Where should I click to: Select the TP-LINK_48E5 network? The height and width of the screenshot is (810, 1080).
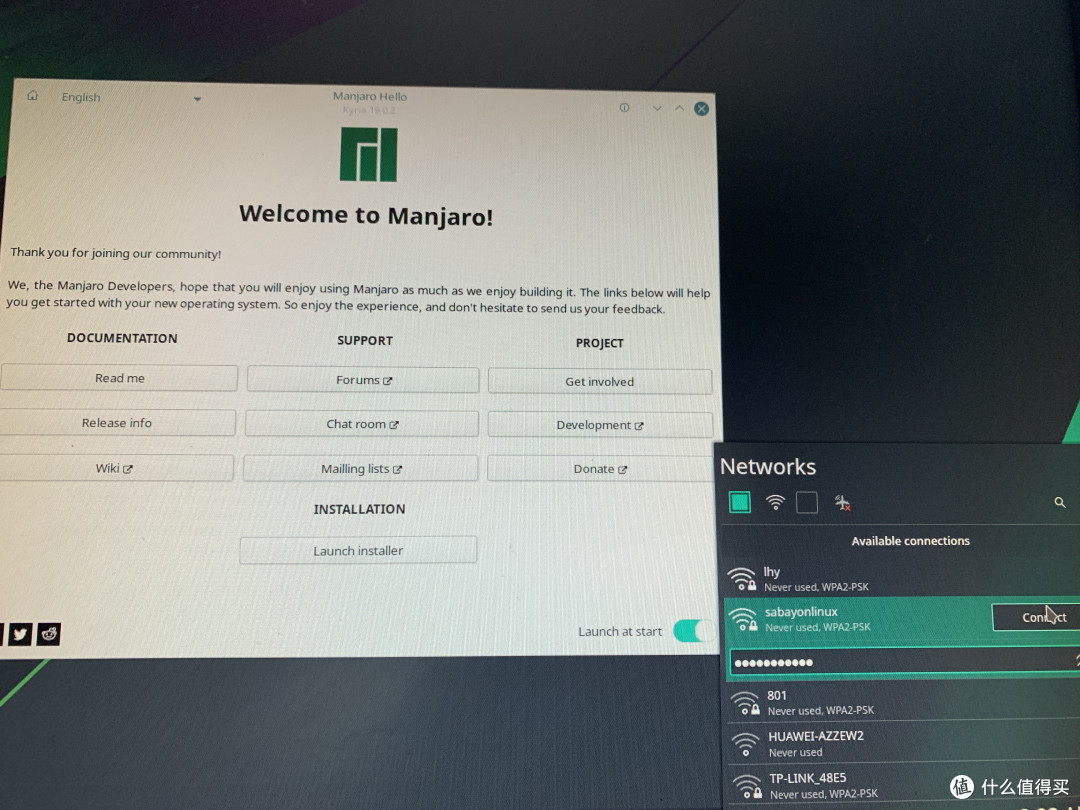pyautogui.click(x=904, y=785)
